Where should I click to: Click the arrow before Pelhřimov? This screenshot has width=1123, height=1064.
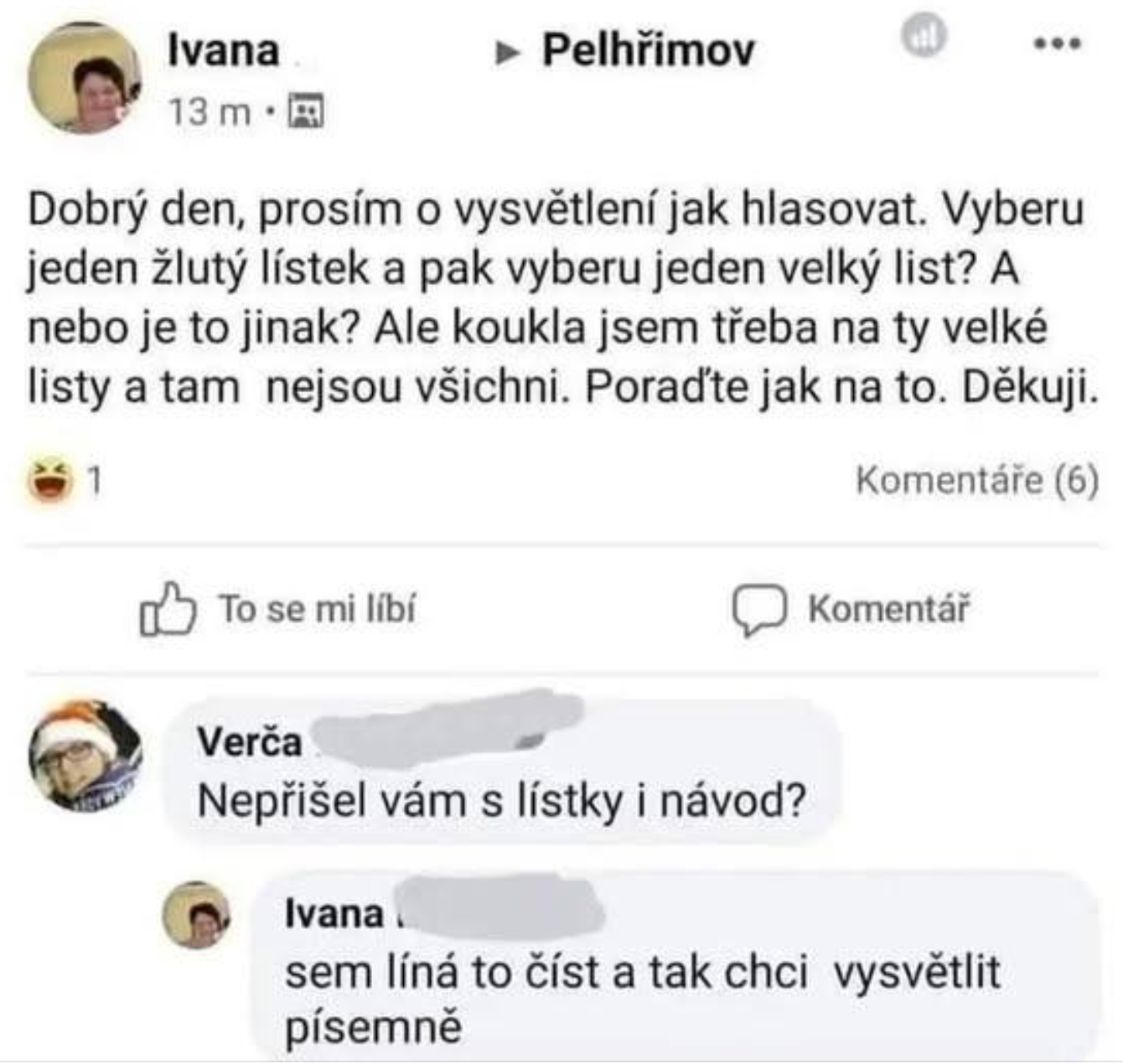[506, 54]
